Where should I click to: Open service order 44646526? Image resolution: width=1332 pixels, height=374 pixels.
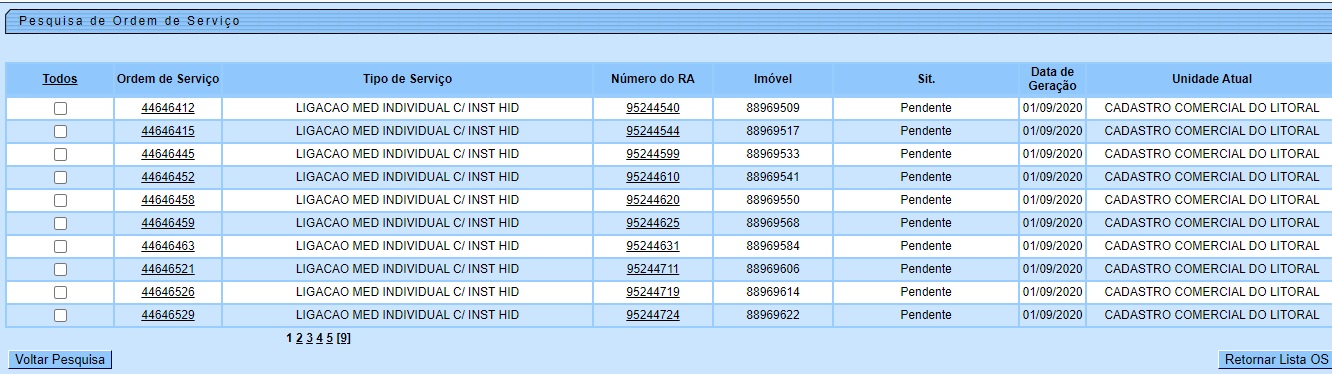click(168, 292)
